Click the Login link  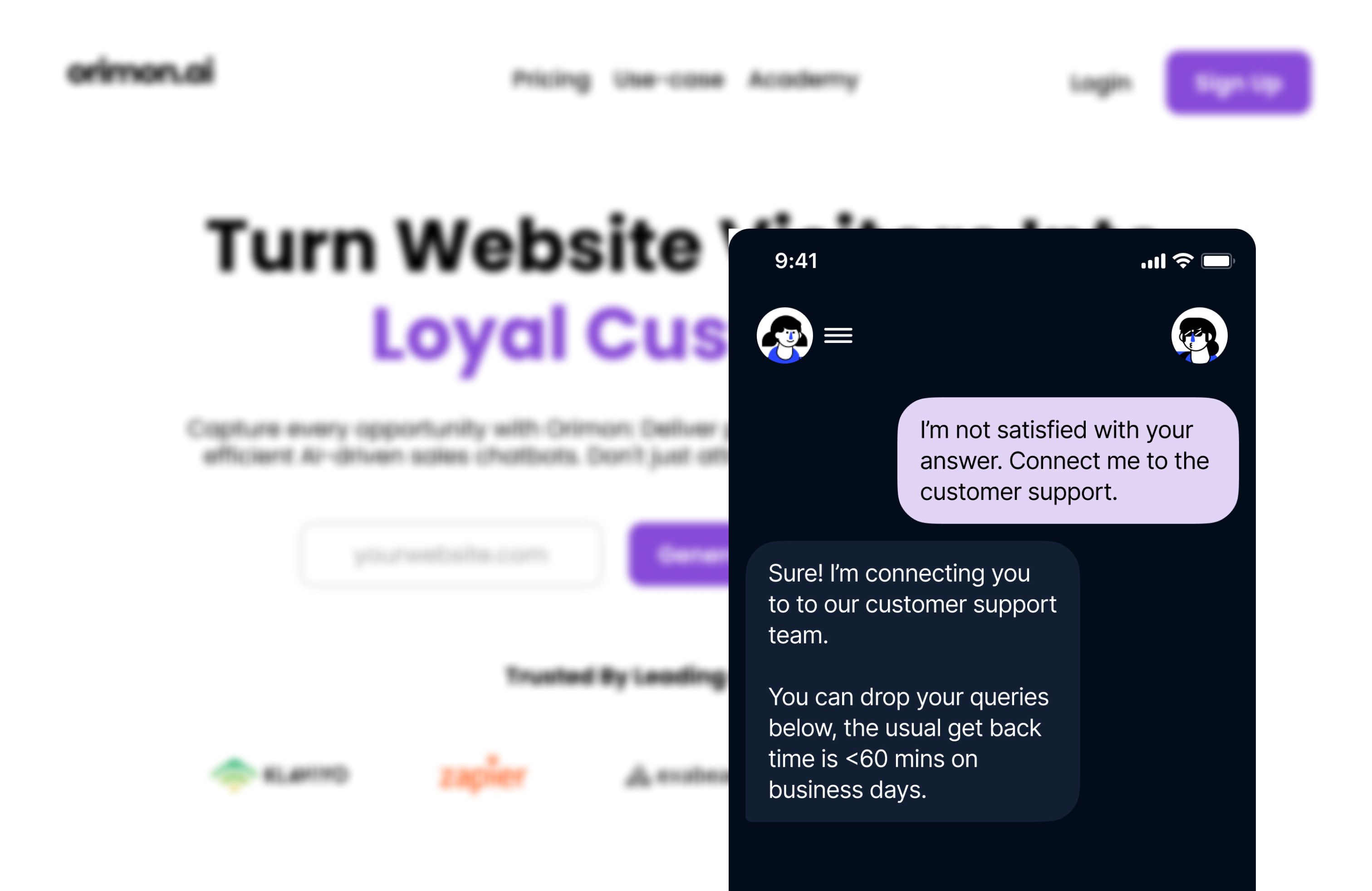coord(1101,84)
